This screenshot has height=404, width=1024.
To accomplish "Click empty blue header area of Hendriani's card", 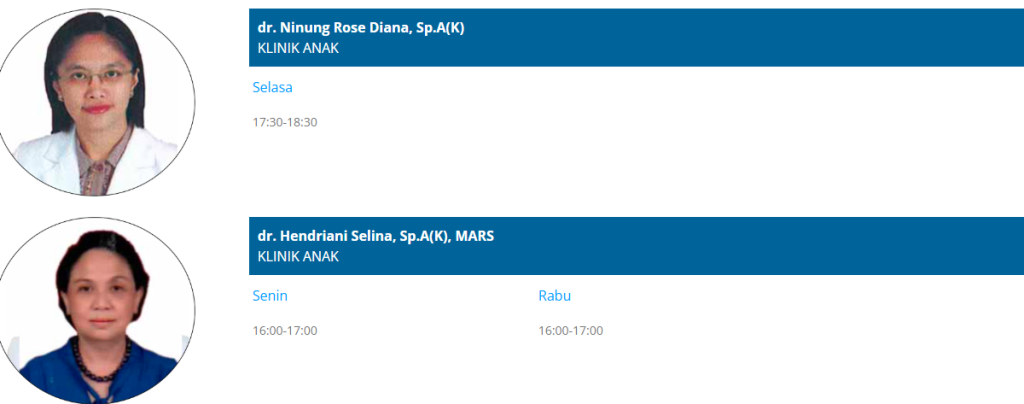I will (750, 246).
